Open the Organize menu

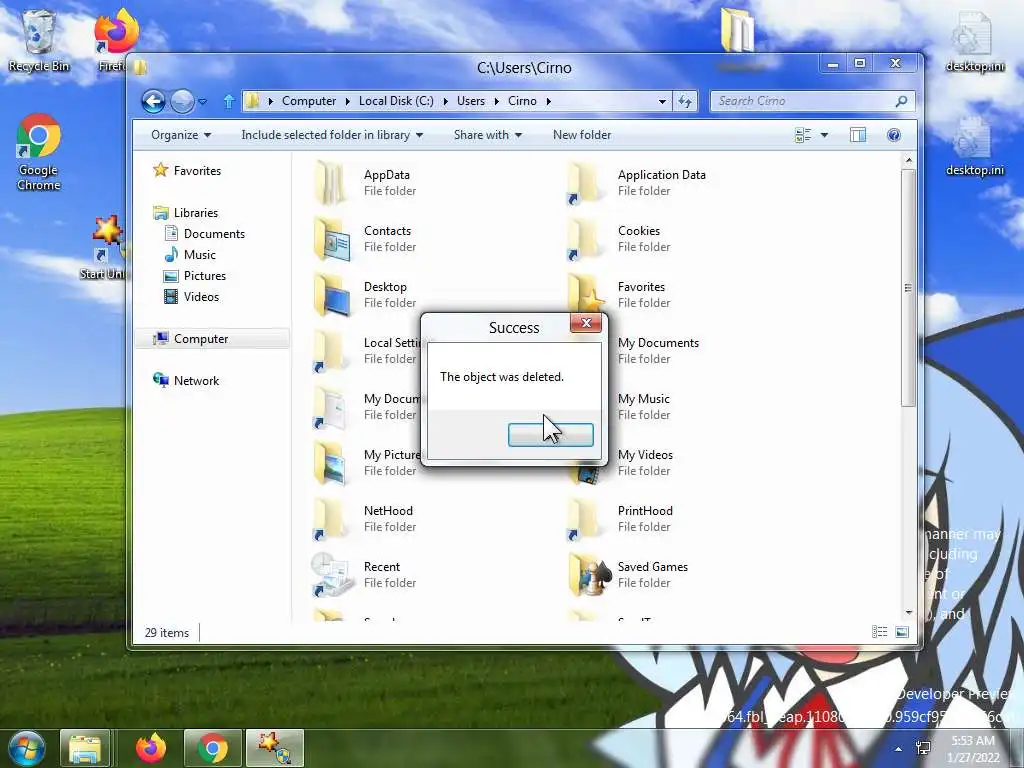point(181,135)
